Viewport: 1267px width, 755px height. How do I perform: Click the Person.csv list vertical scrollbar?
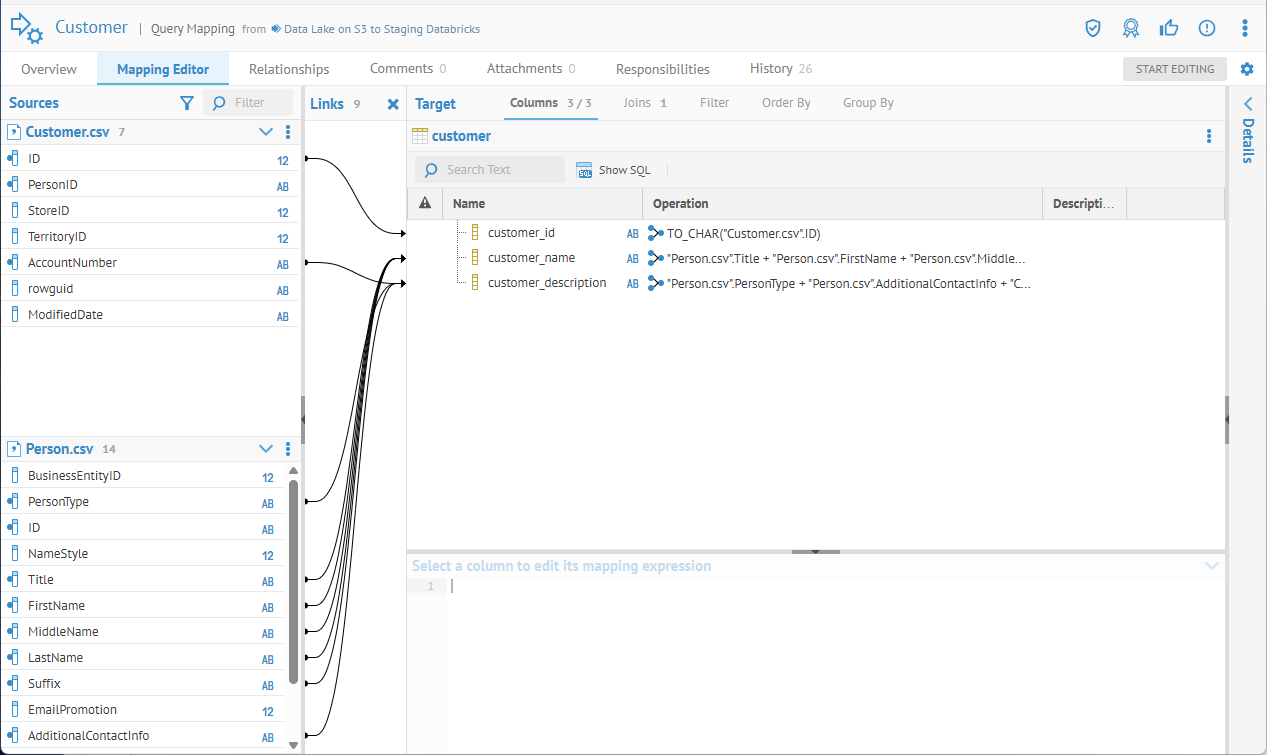click(x=293, y=580)
